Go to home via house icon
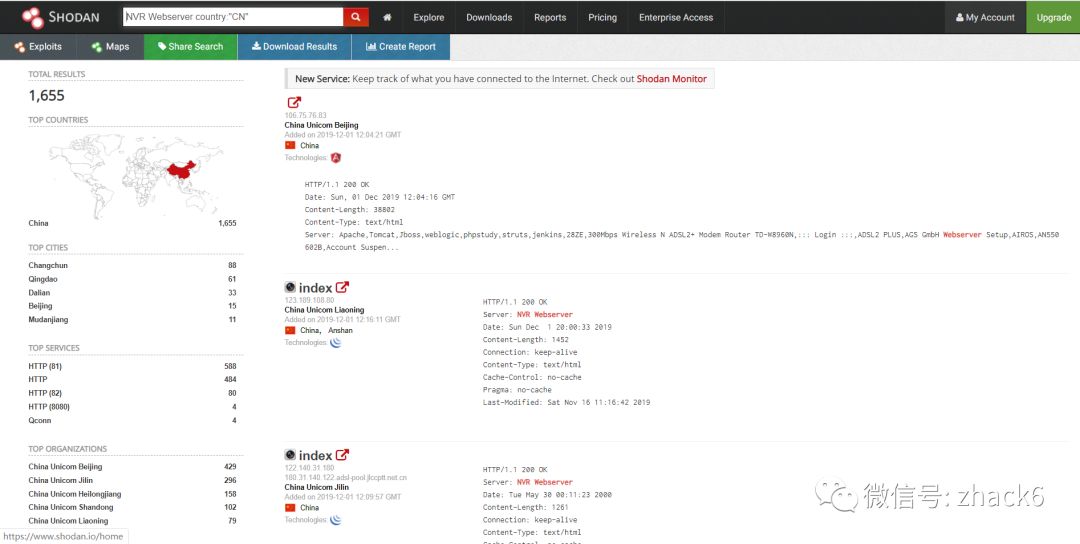The height and width of the screenshot is (544, 1080). [387, 17]
